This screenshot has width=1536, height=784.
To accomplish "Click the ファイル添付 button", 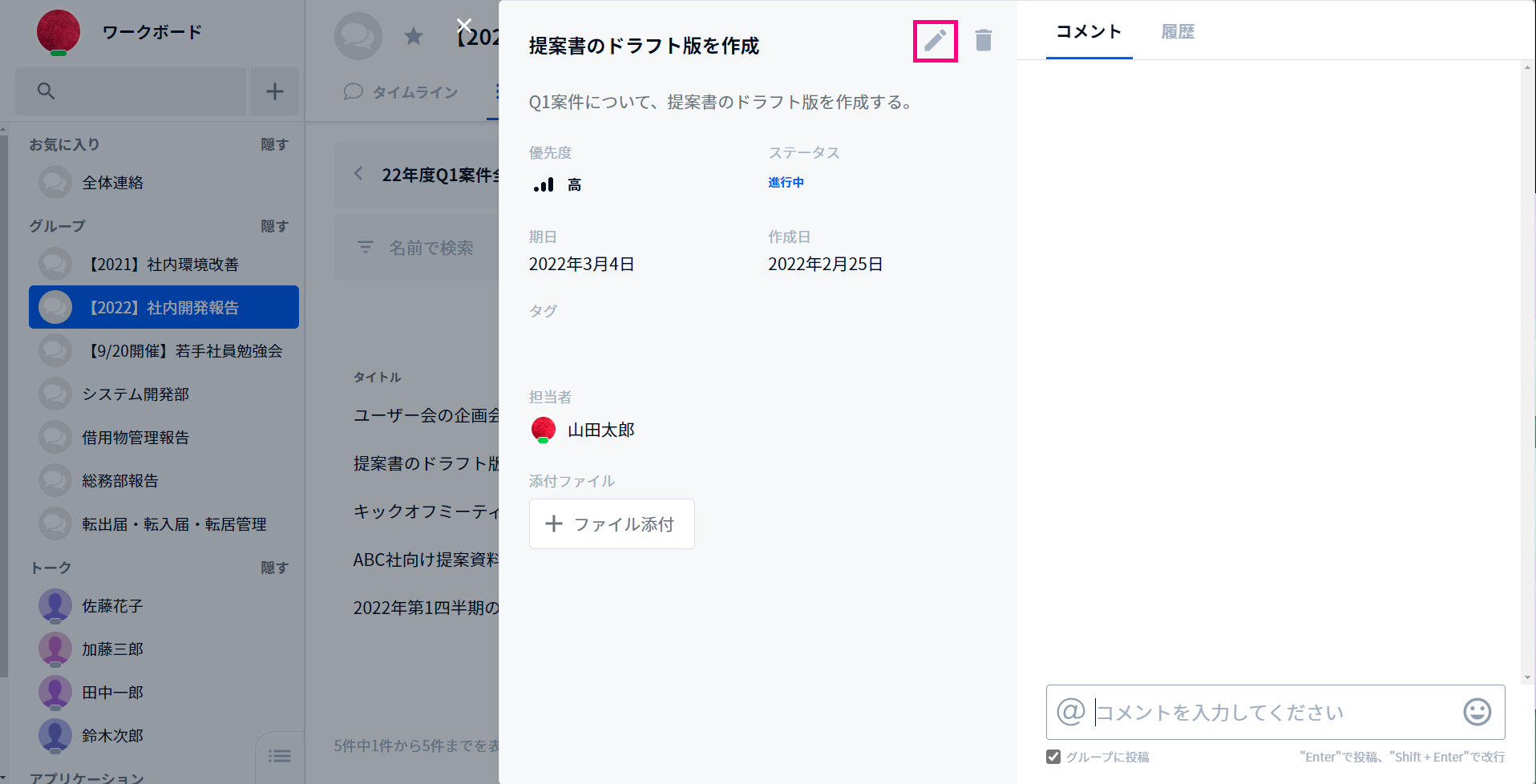I will click(x=612, y=524).
